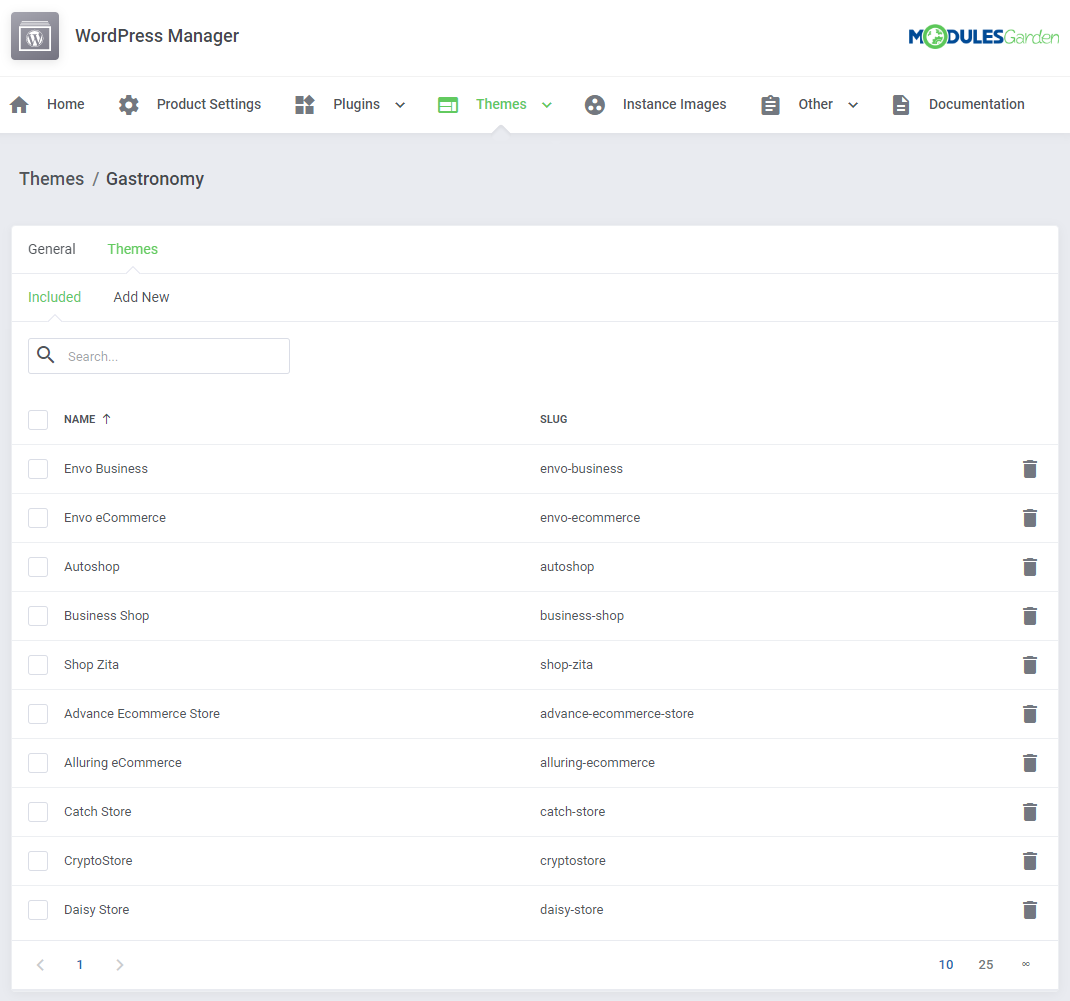
Task: Show 25 entries per page
Action: pyautogui.click(x=985, y=965)
